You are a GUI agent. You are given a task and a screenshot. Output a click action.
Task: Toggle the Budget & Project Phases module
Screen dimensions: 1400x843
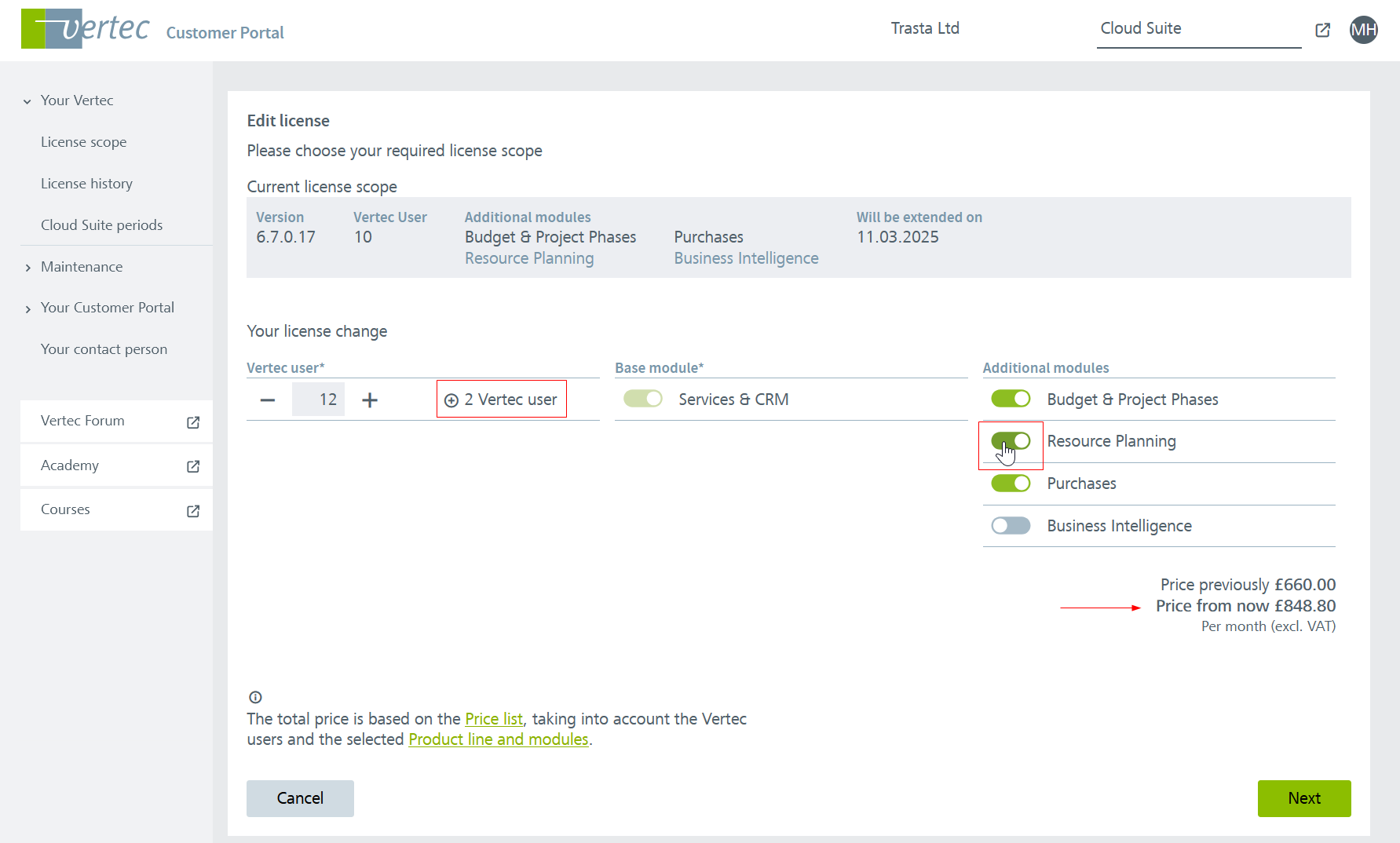tap(1011, 399)
